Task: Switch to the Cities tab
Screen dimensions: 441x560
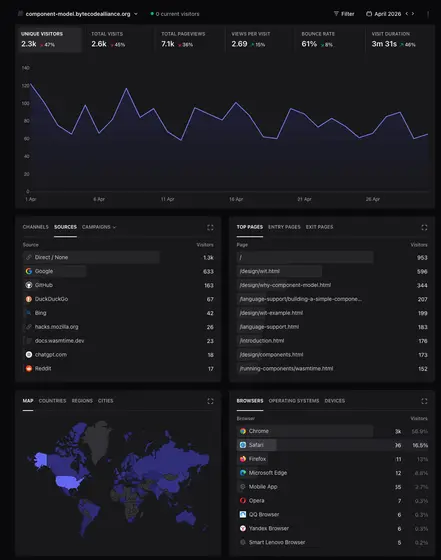Action: pos(105,401)
